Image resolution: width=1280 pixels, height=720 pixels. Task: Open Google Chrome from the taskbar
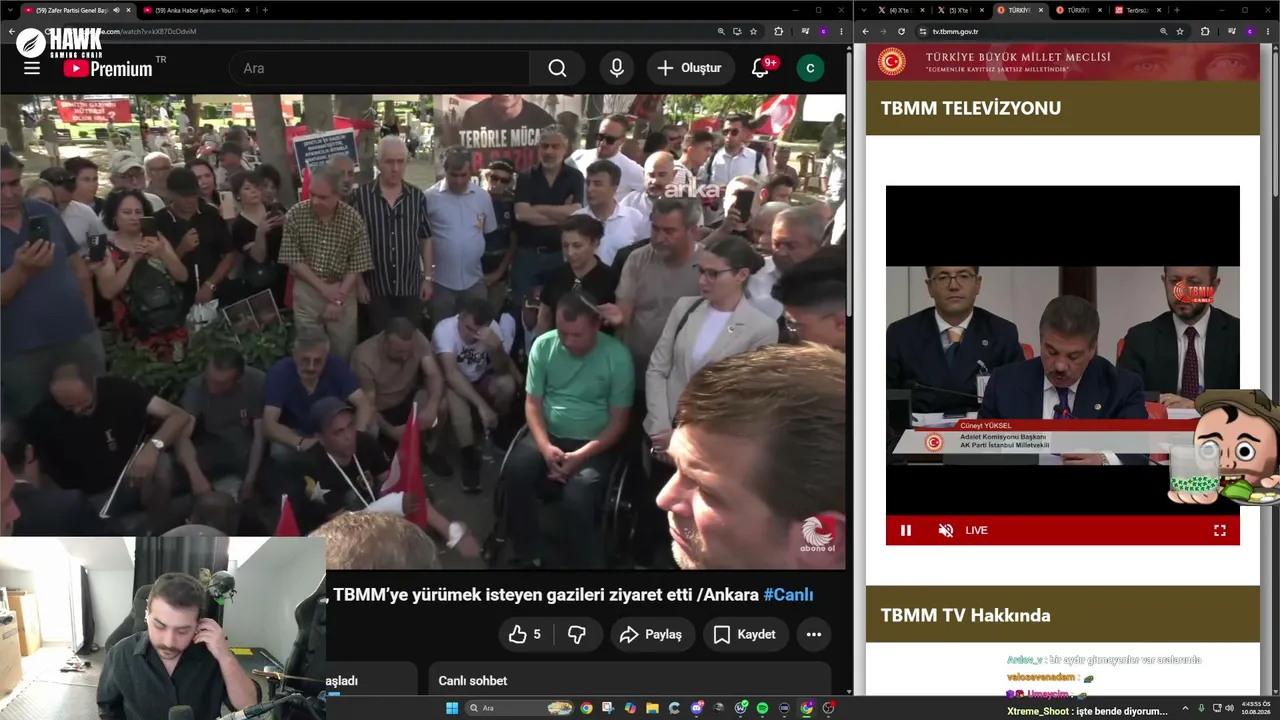pyautogui.click(x=586, y=708)
